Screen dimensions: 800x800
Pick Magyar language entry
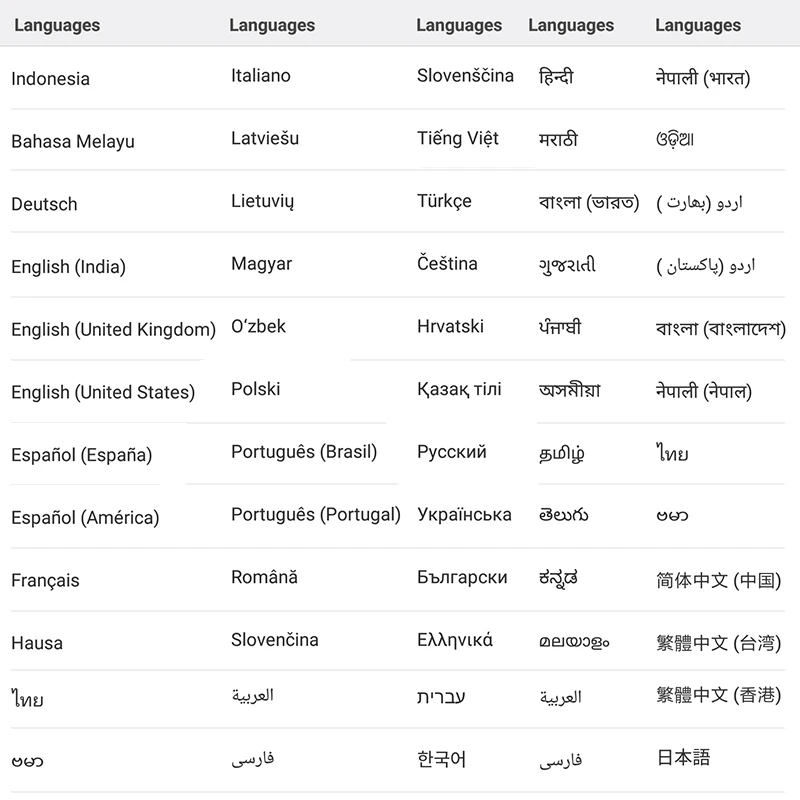pos(261,264)
